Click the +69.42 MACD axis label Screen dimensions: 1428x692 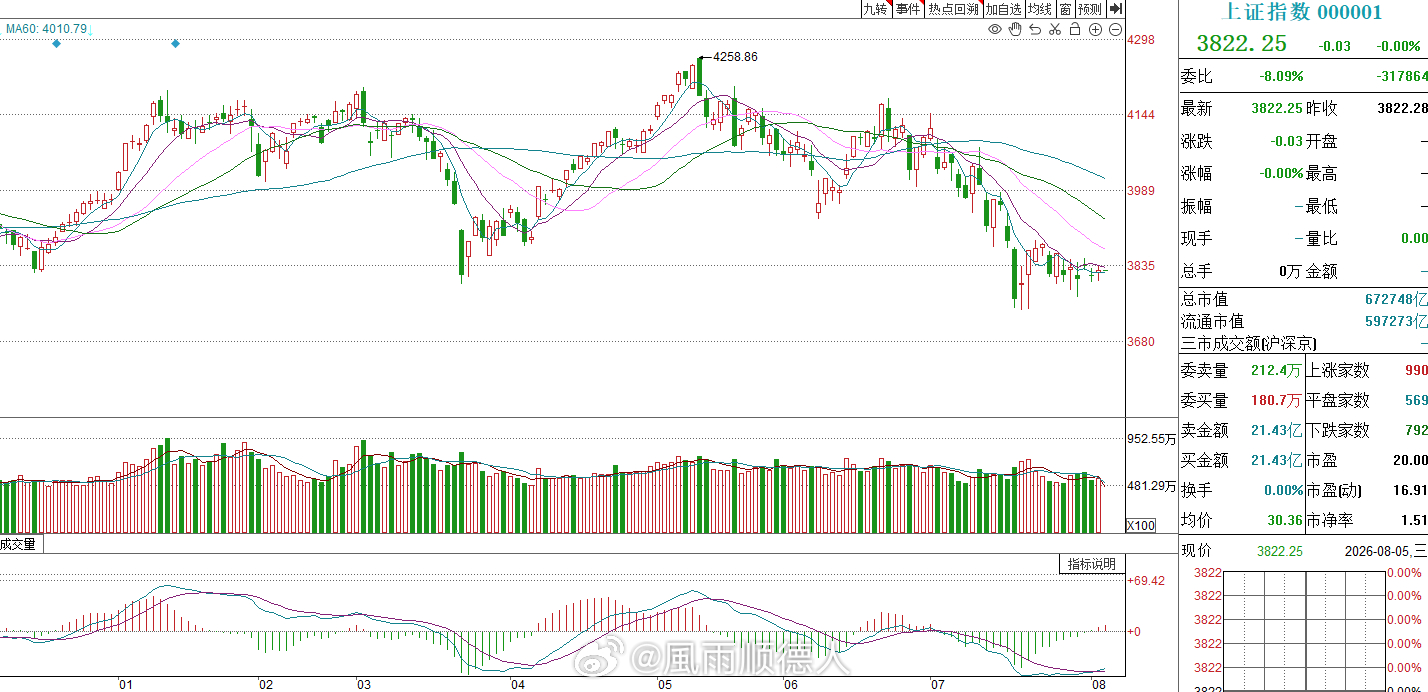point(1146,580)
